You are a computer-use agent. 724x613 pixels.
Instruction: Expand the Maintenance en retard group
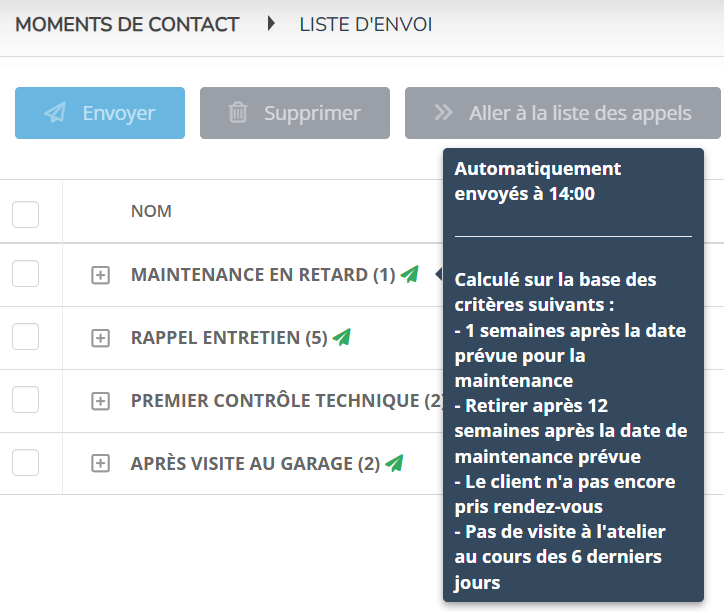point(100,275)
